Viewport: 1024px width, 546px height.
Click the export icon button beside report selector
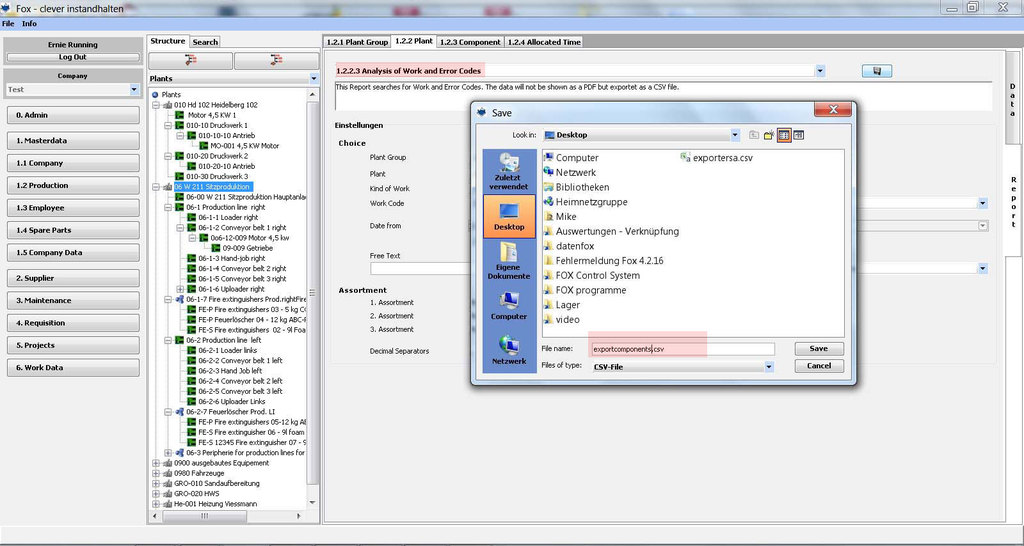click(x=876, y=71)
